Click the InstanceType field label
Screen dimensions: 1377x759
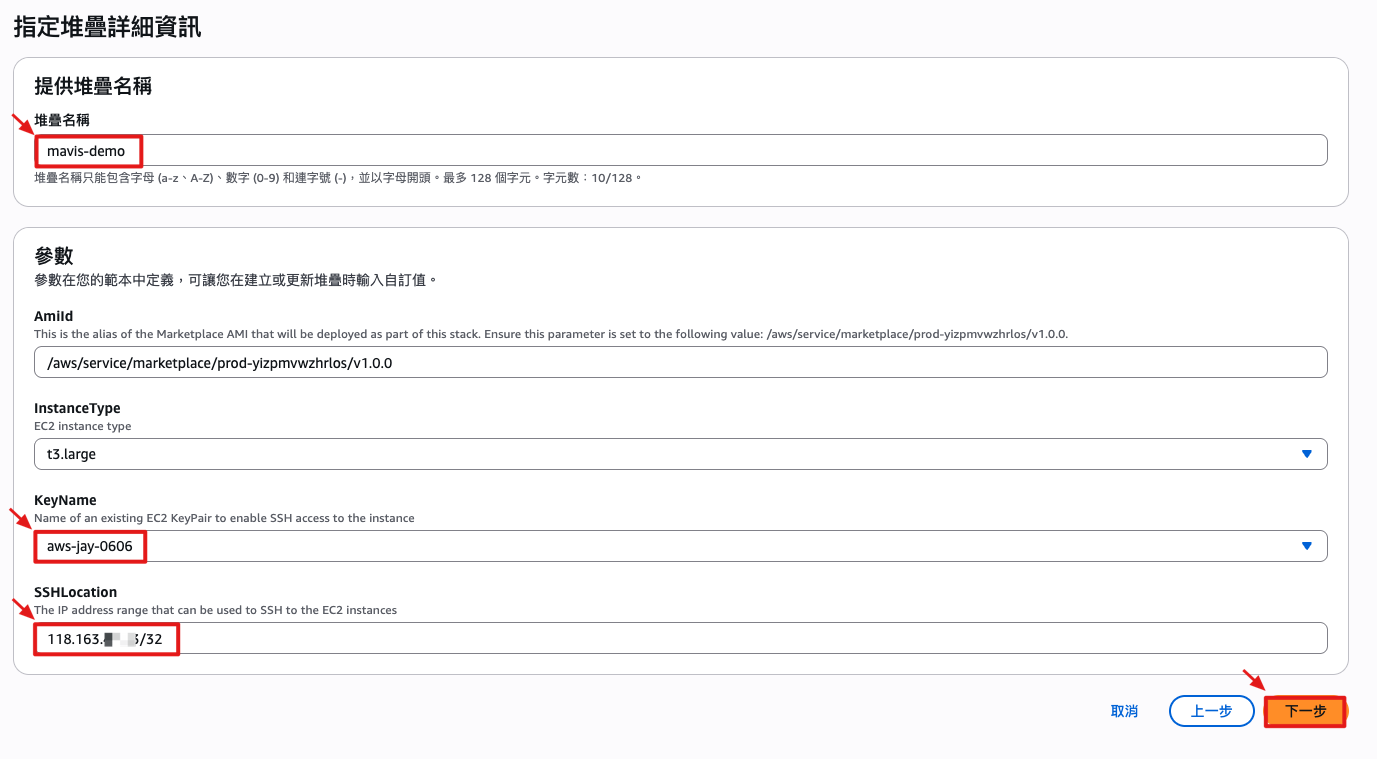pos(77,408)
